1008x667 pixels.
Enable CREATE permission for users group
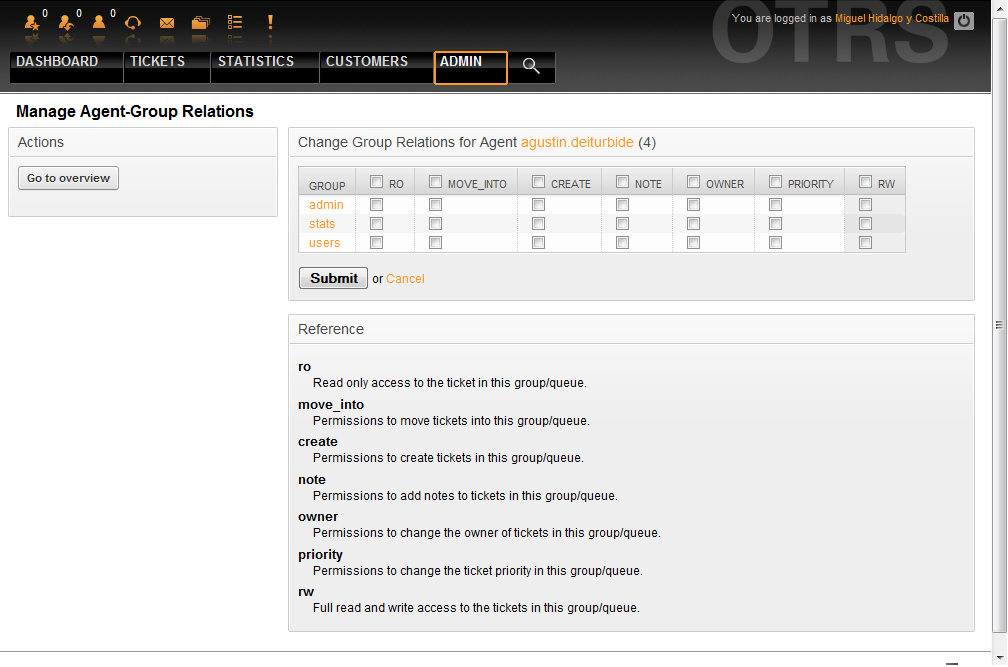tap(538, 242)
